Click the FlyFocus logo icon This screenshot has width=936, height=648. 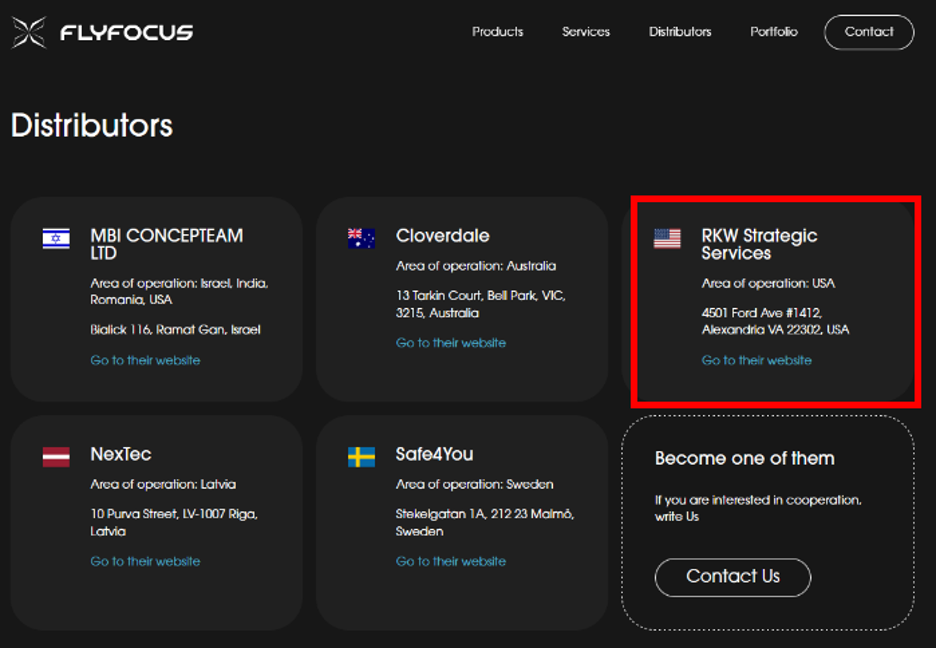click(x=29, y=32)
